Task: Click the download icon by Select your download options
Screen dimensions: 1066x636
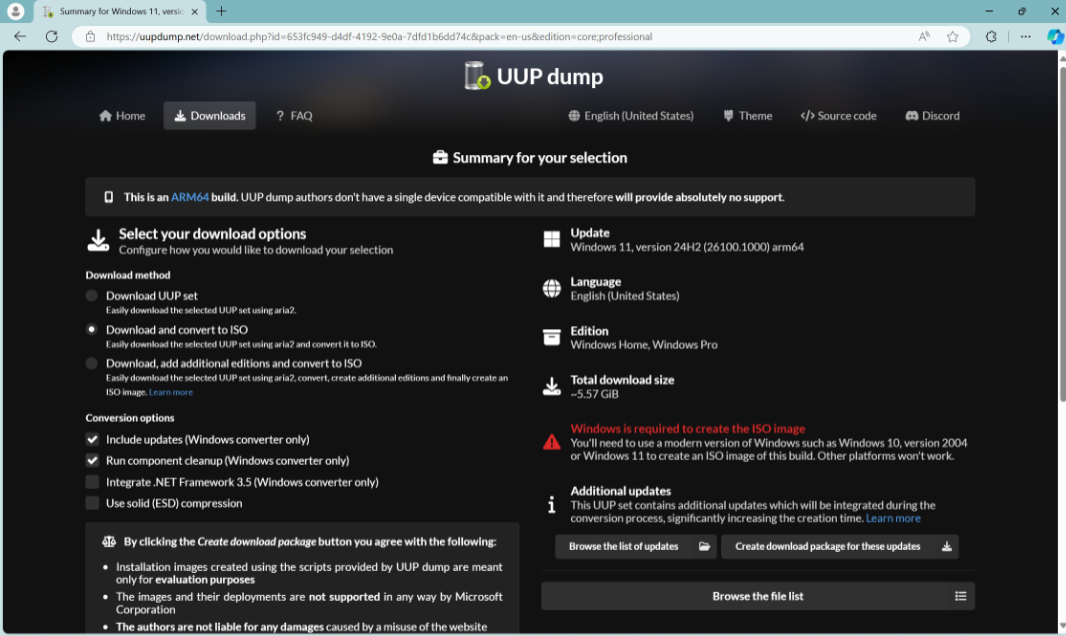Action: click(98, 241)
